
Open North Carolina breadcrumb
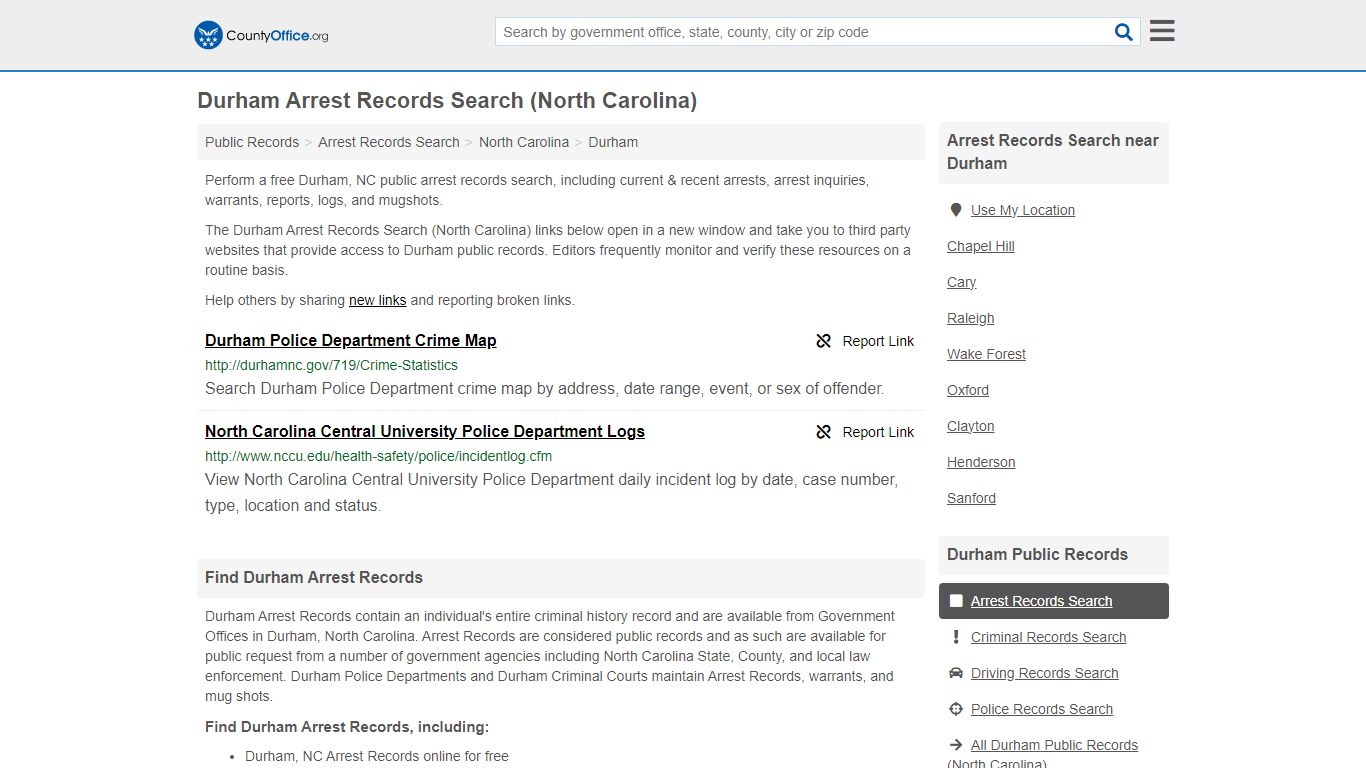(524, 142)
